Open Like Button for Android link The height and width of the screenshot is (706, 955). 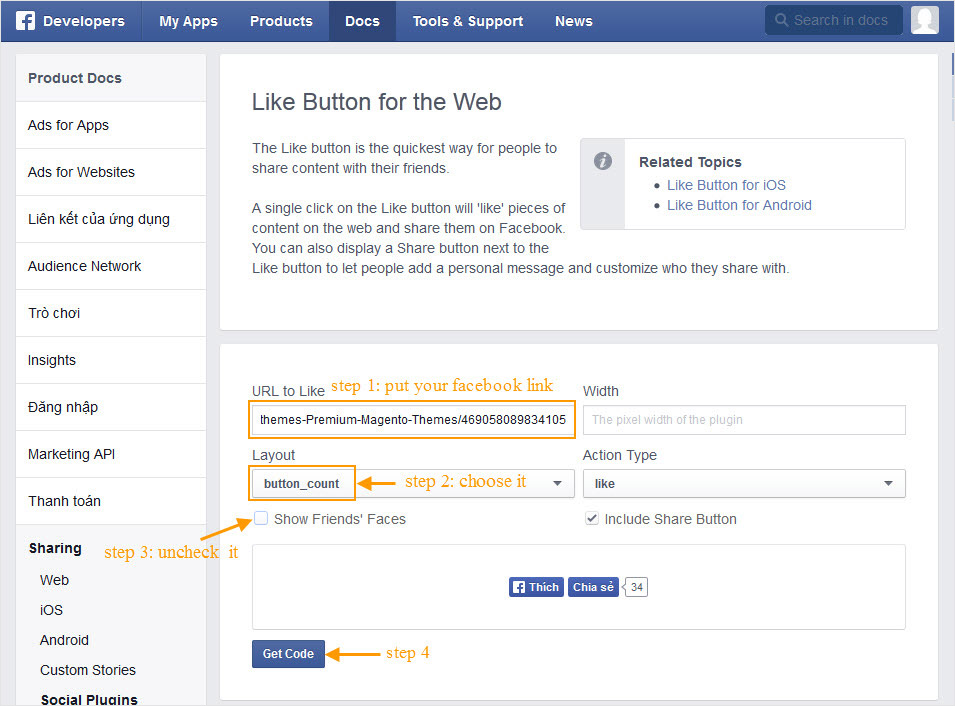coord(739,205)
